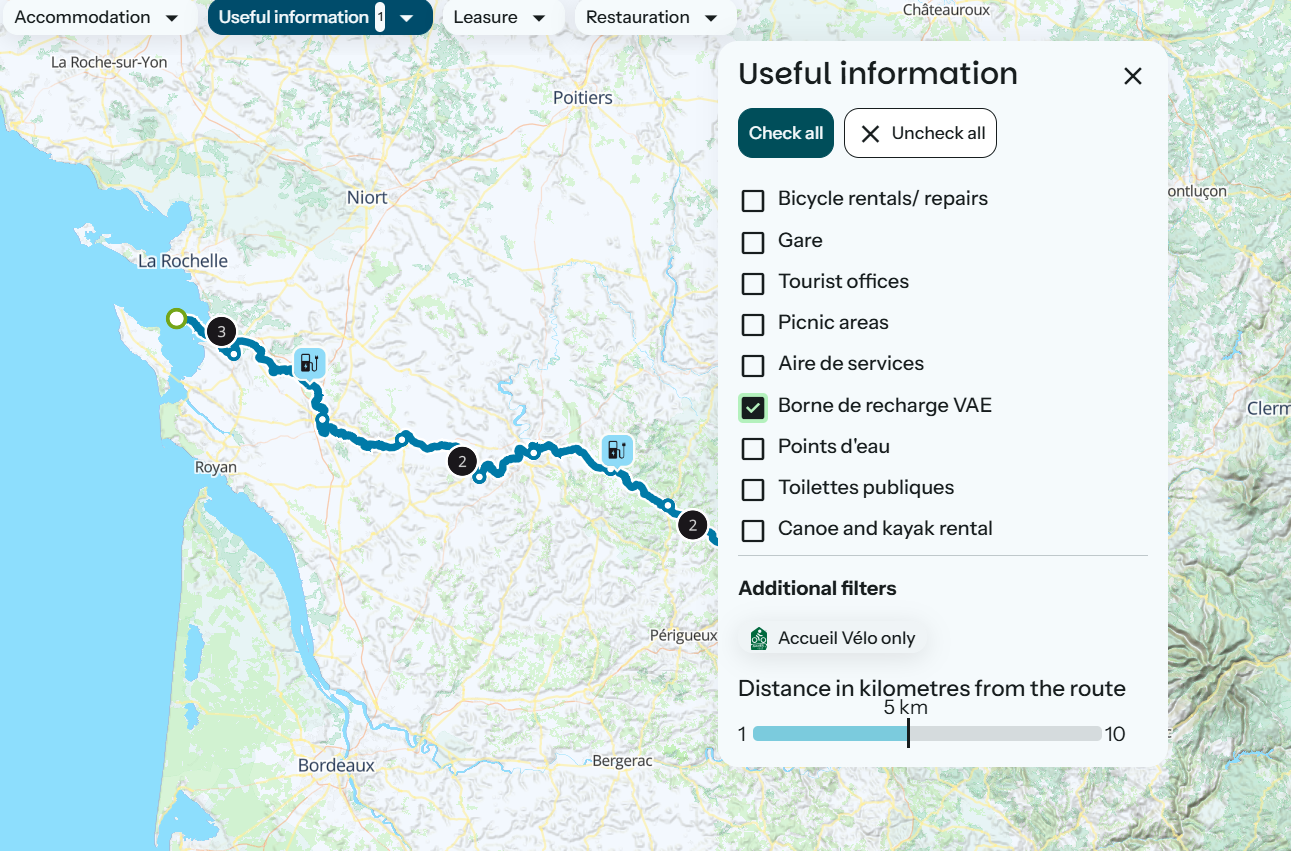This screenshot has width=1291, height=851.
Task: Toggle the Accueil Vélo only filter
Action: click(834, 638)
